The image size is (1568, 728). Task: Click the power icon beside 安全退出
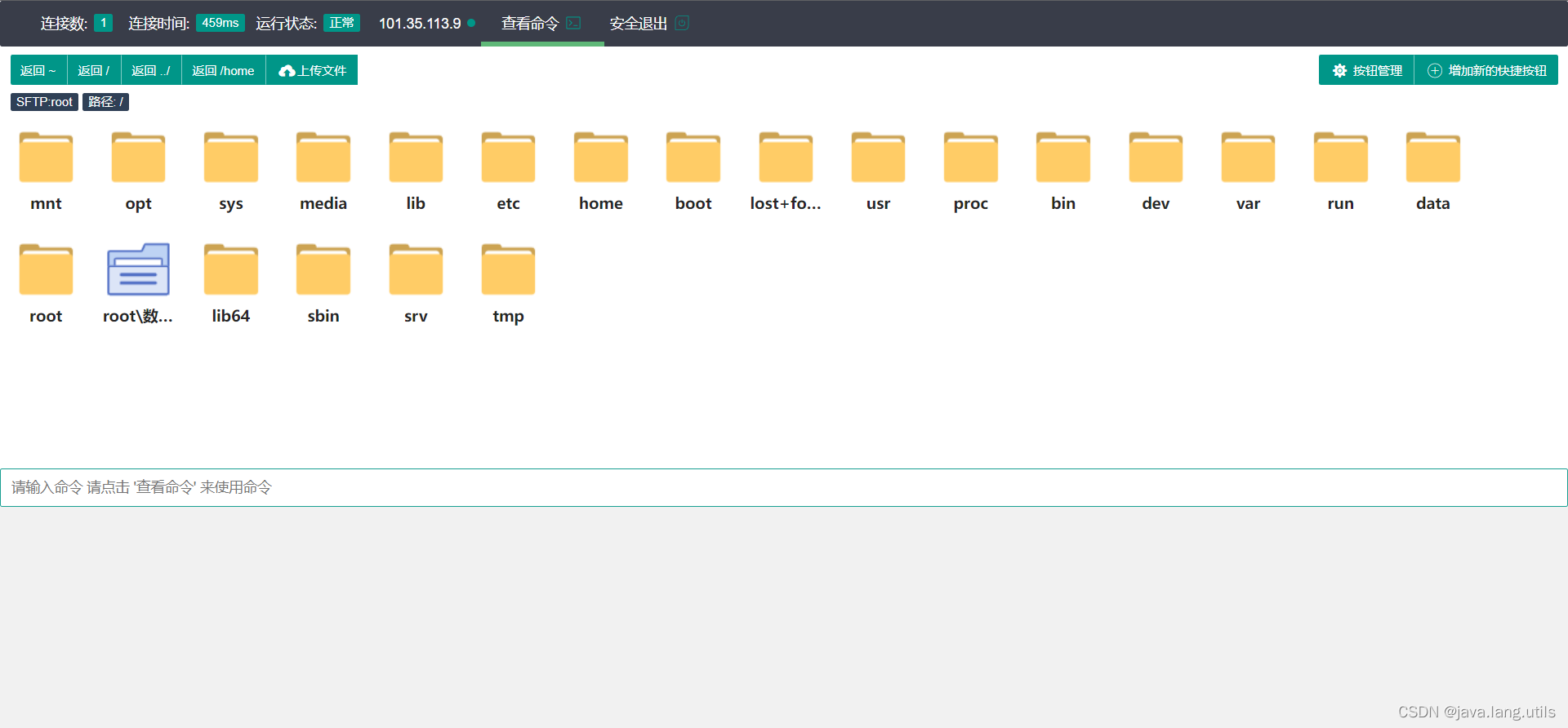(x=682, y=23)
